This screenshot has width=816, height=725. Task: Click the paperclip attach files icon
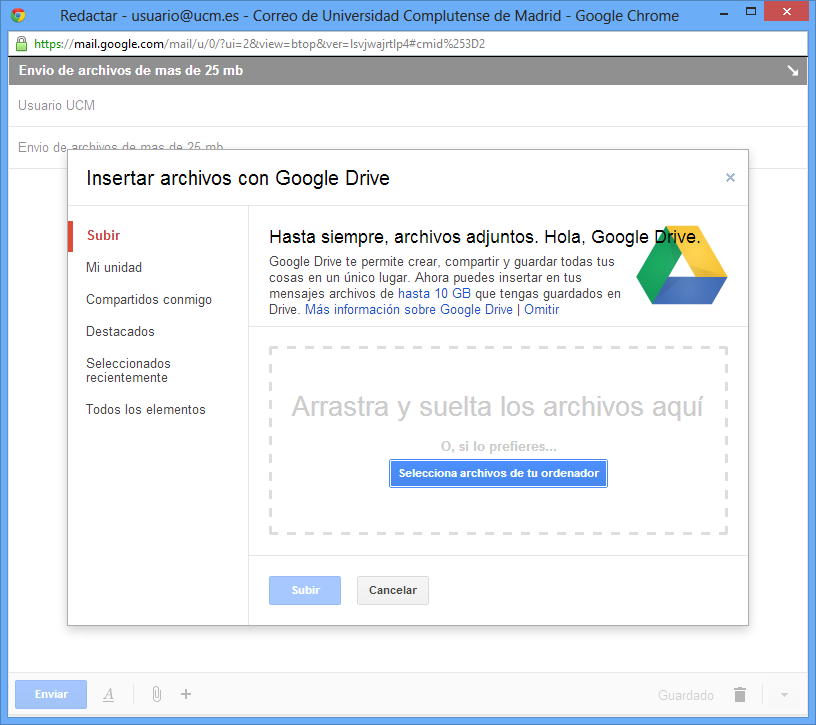157,694
